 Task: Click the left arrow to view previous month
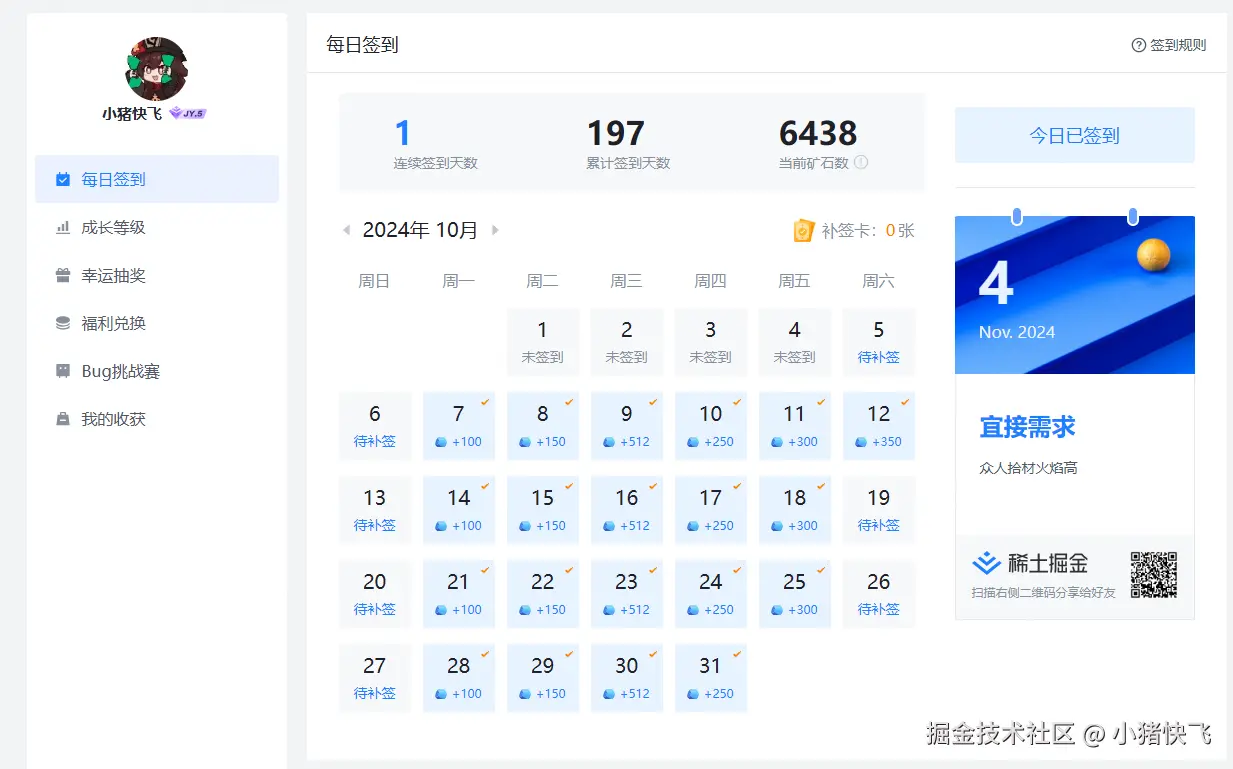(x=346, y=229)
